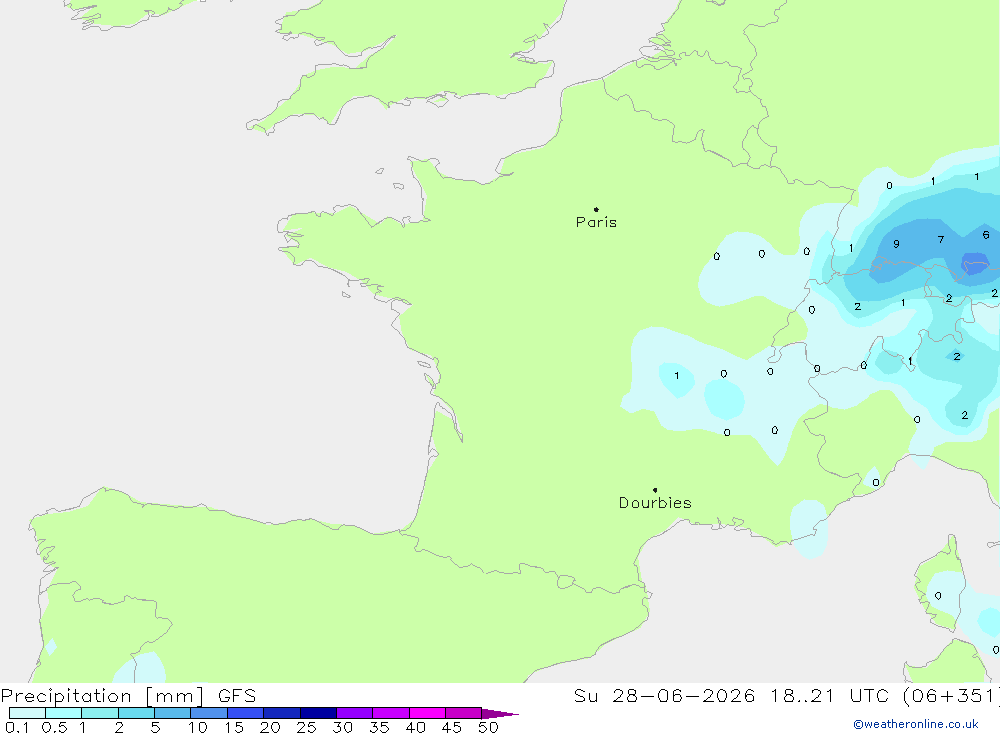The width and height of the screenshot is (1000, 733).
Task: Pick the lightest 0.1 mm legend swatch
Action: (x=27, y=713)
